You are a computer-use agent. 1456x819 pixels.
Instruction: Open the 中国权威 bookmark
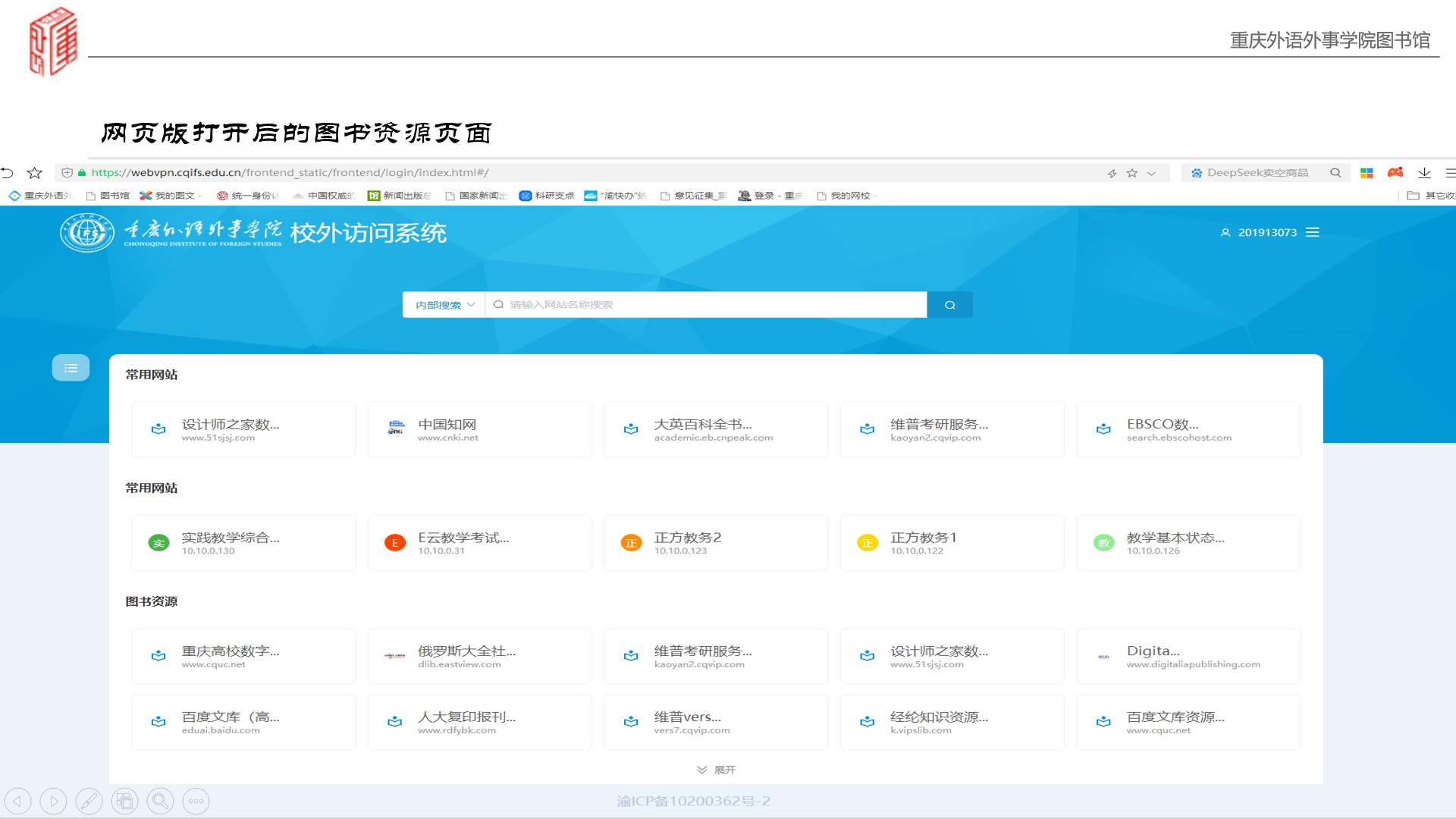coord(324,196)
